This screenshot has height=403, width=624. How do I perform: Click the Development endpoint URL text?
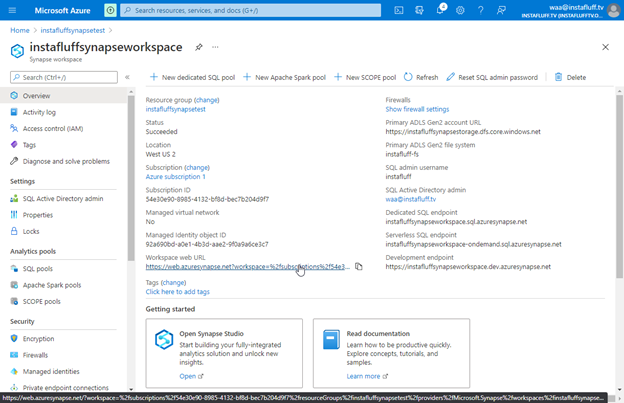468,267
